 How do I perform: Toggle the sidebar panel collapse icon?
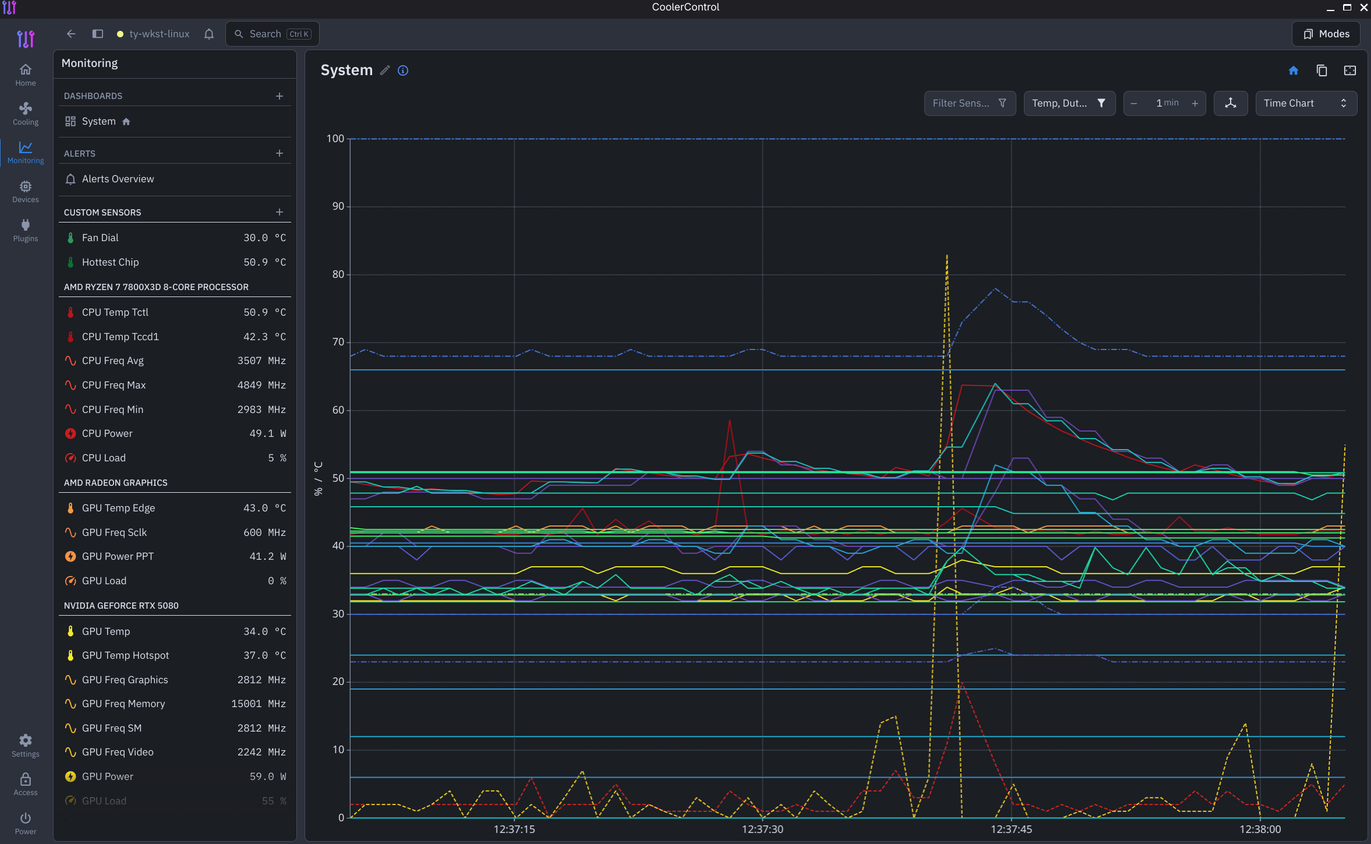point(98,34)
